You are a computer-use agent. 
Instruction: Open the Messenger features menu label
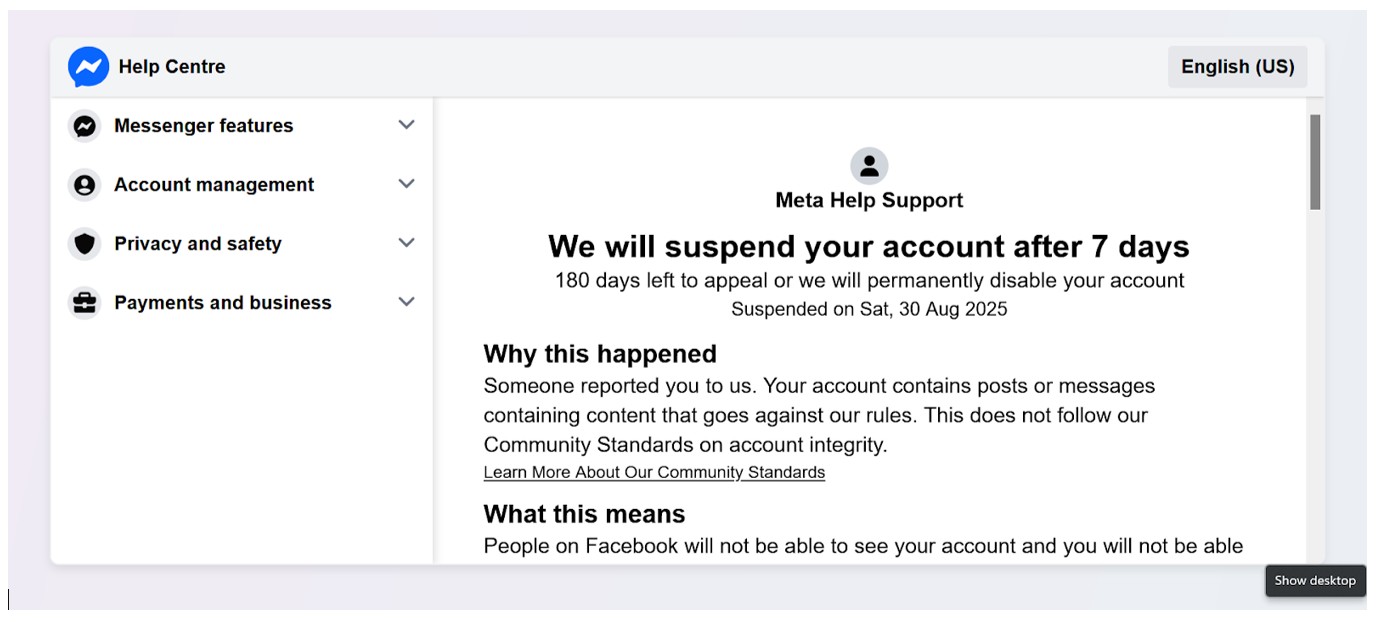point(204,126)
